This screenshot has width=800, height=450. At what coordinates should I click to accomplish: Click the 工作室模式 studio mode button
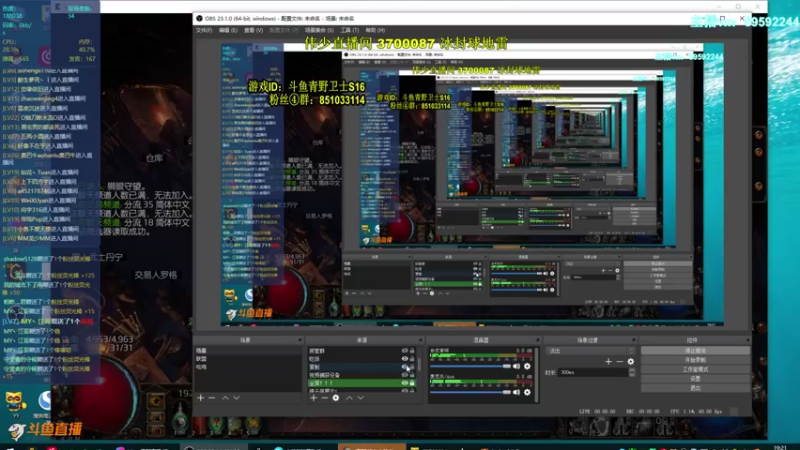coord(695,369)
